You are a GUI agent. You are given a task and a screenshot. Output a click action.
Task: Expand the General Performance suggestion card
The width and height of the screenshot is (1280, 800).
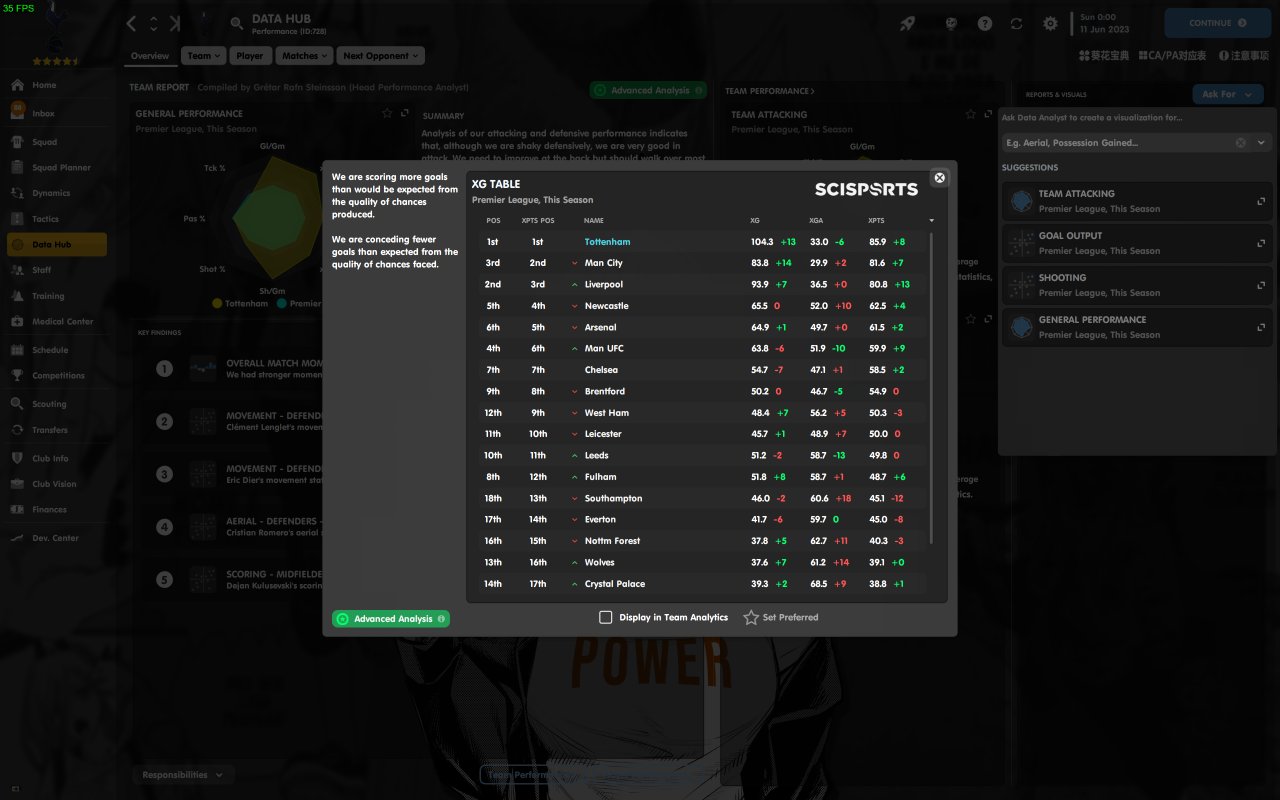click(1261, 327)
